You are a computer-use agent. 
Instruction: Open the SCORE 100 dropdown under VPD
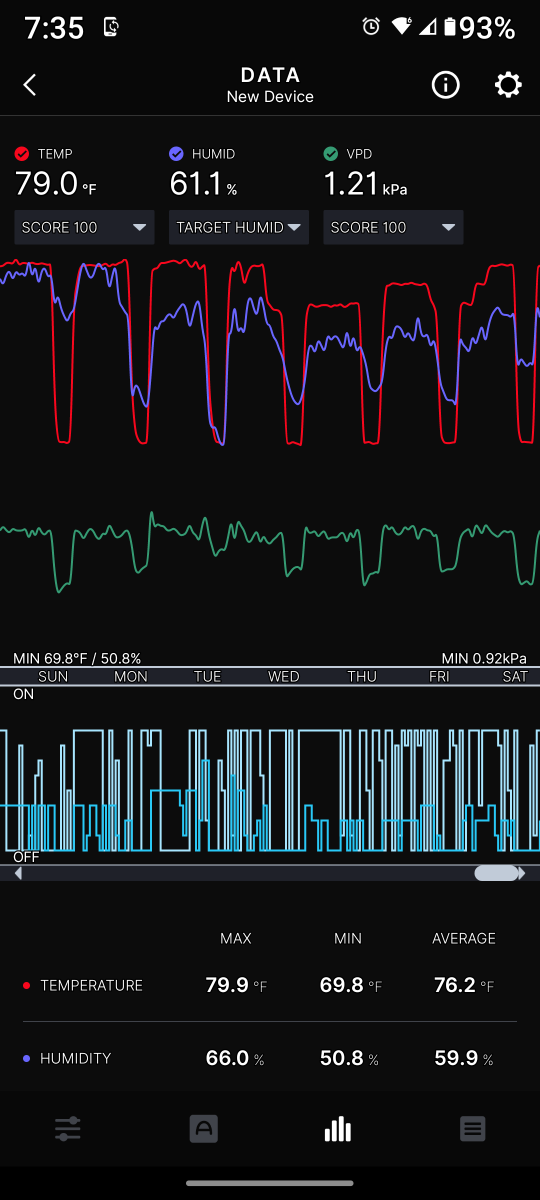point(393,227)
